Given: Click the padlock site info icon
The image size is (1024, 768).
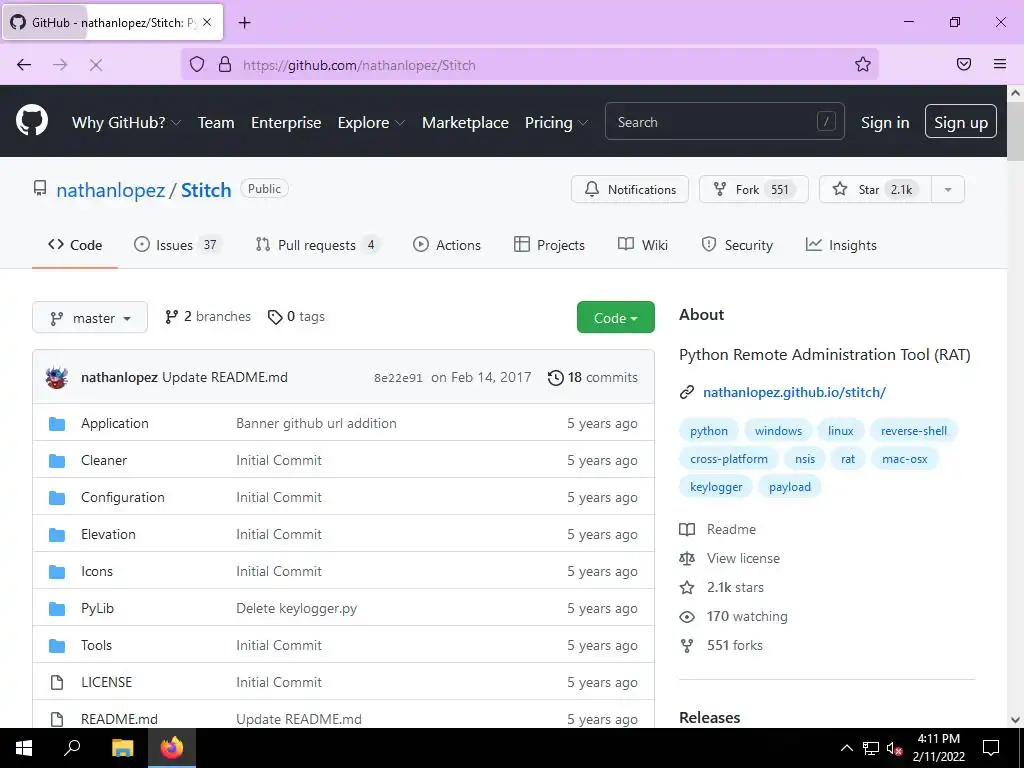Looking at the screenshot, I should [x=225, y=64].
